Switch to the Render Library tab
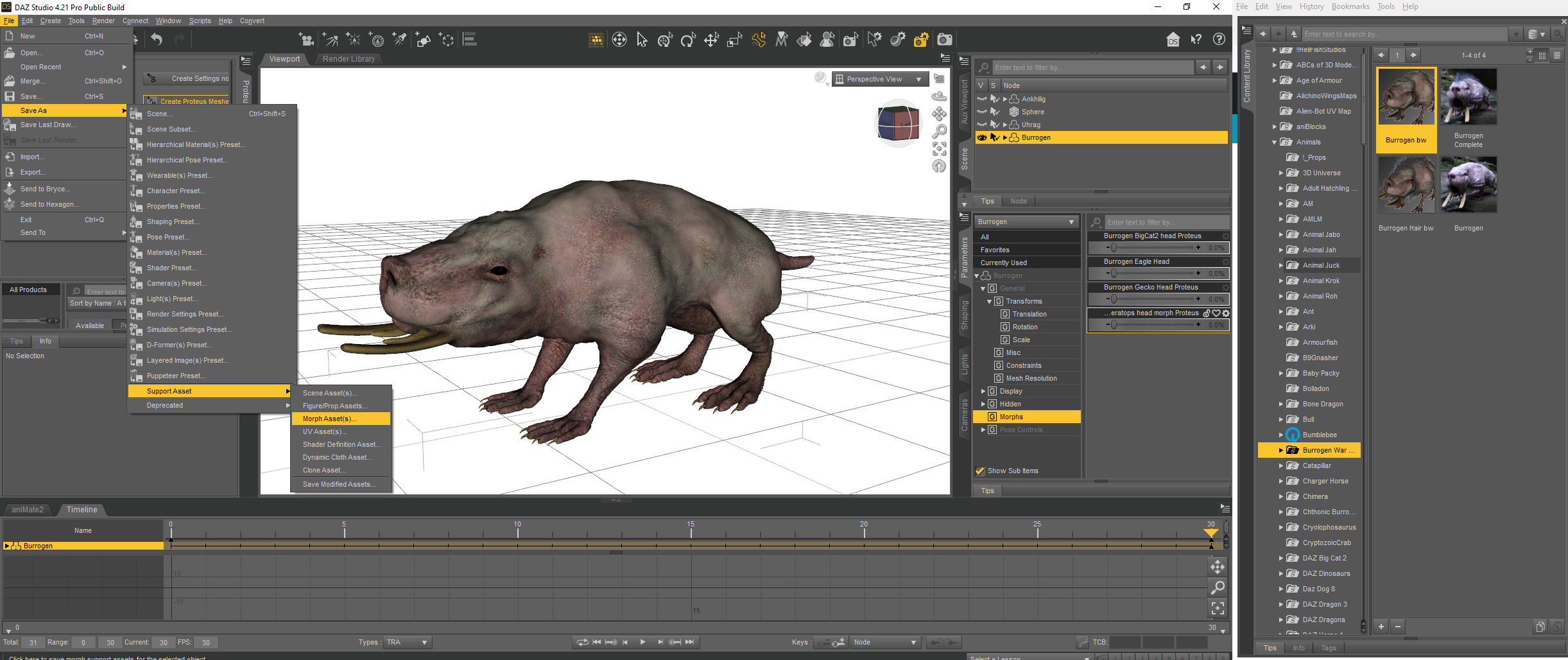Screen dimensions: 1568x660 (349, 59)
